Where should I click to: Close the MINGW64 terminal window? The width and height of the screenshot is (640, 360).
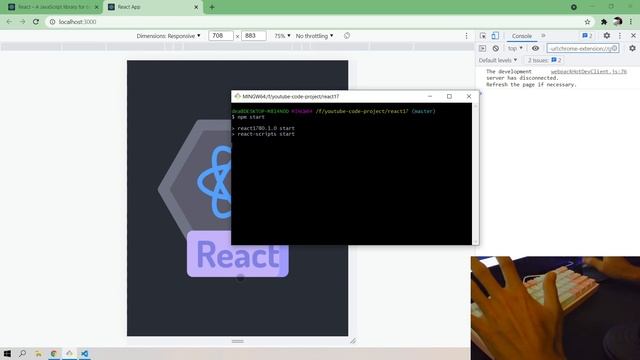469,96
